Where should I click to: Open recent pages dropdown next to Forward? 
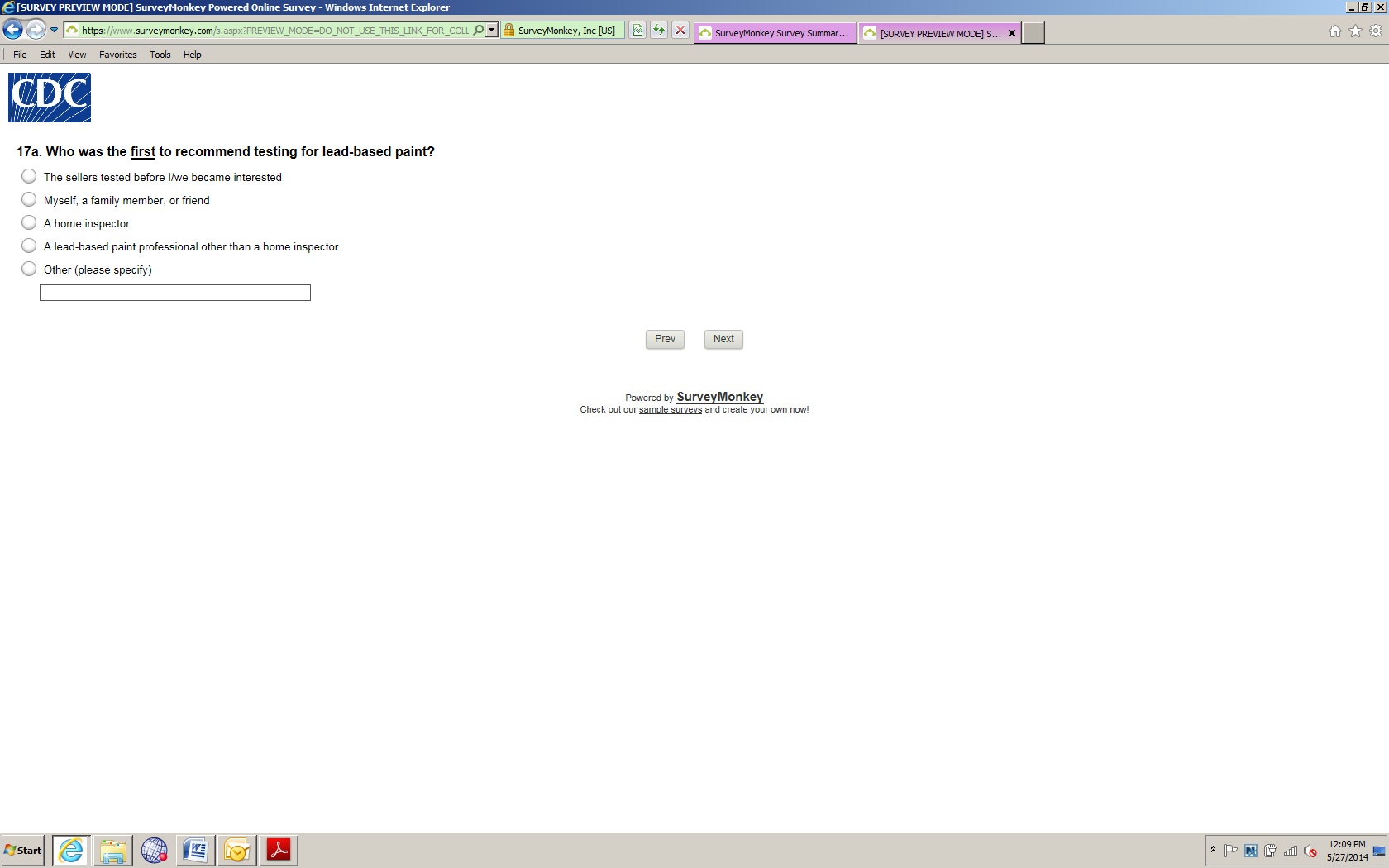(55, 30)
